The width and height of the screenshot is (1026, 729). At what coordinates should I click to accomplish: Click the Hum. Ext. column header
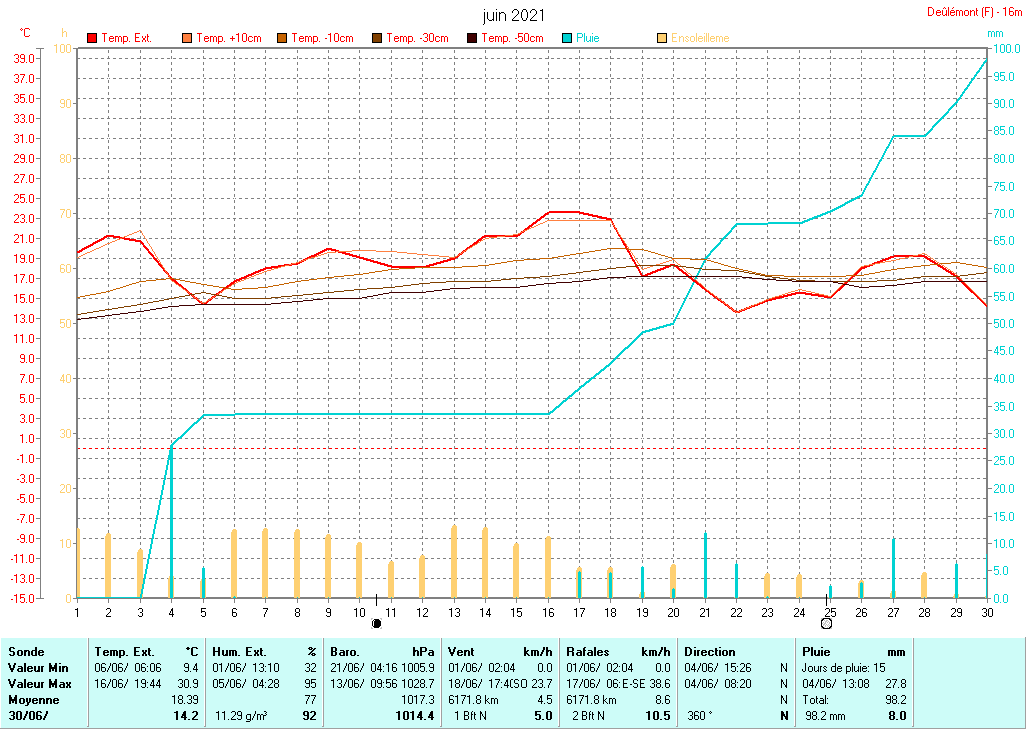tap(242, 651)
